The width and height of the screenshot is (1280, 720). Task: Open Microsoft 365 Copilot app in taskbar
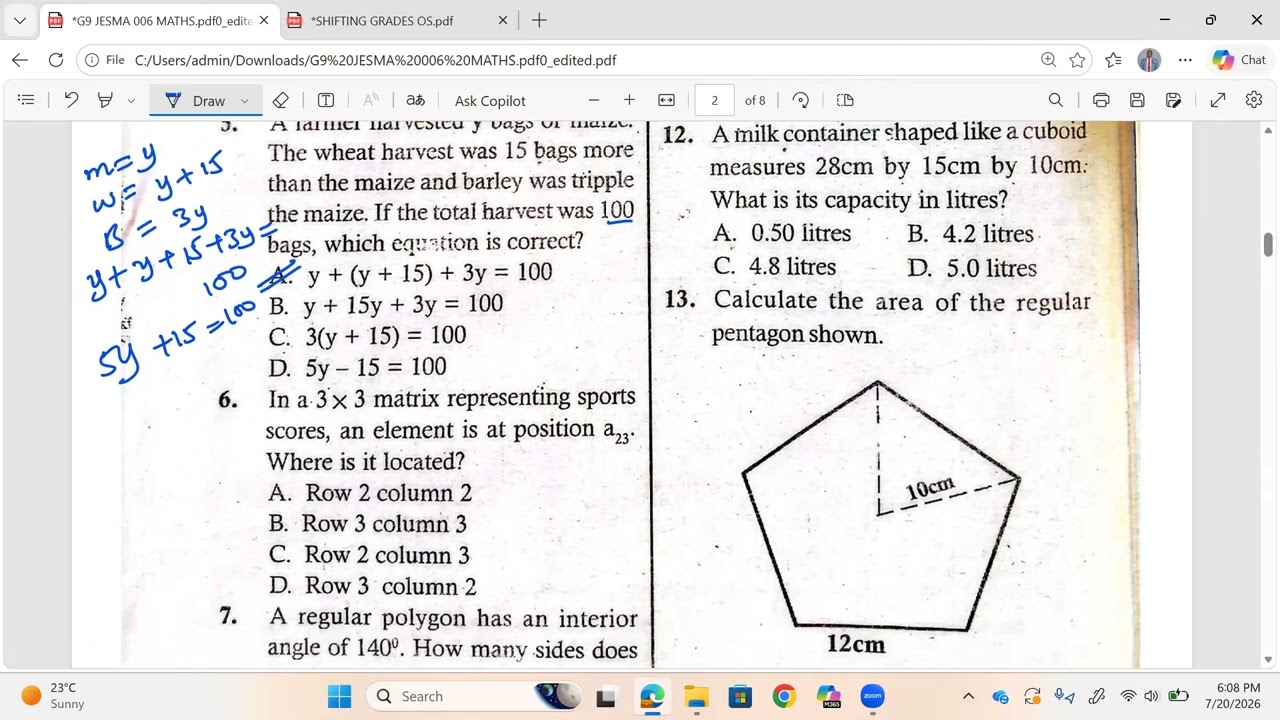tap(828, 696)
